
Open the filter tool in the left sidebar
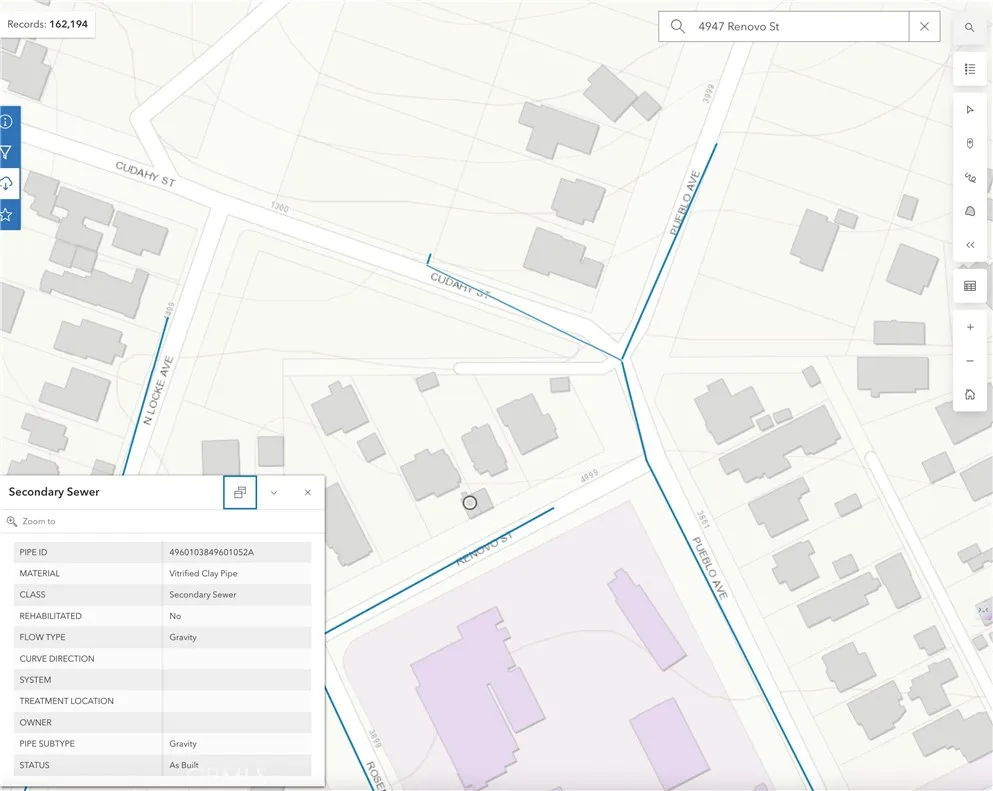coord(7,152)
